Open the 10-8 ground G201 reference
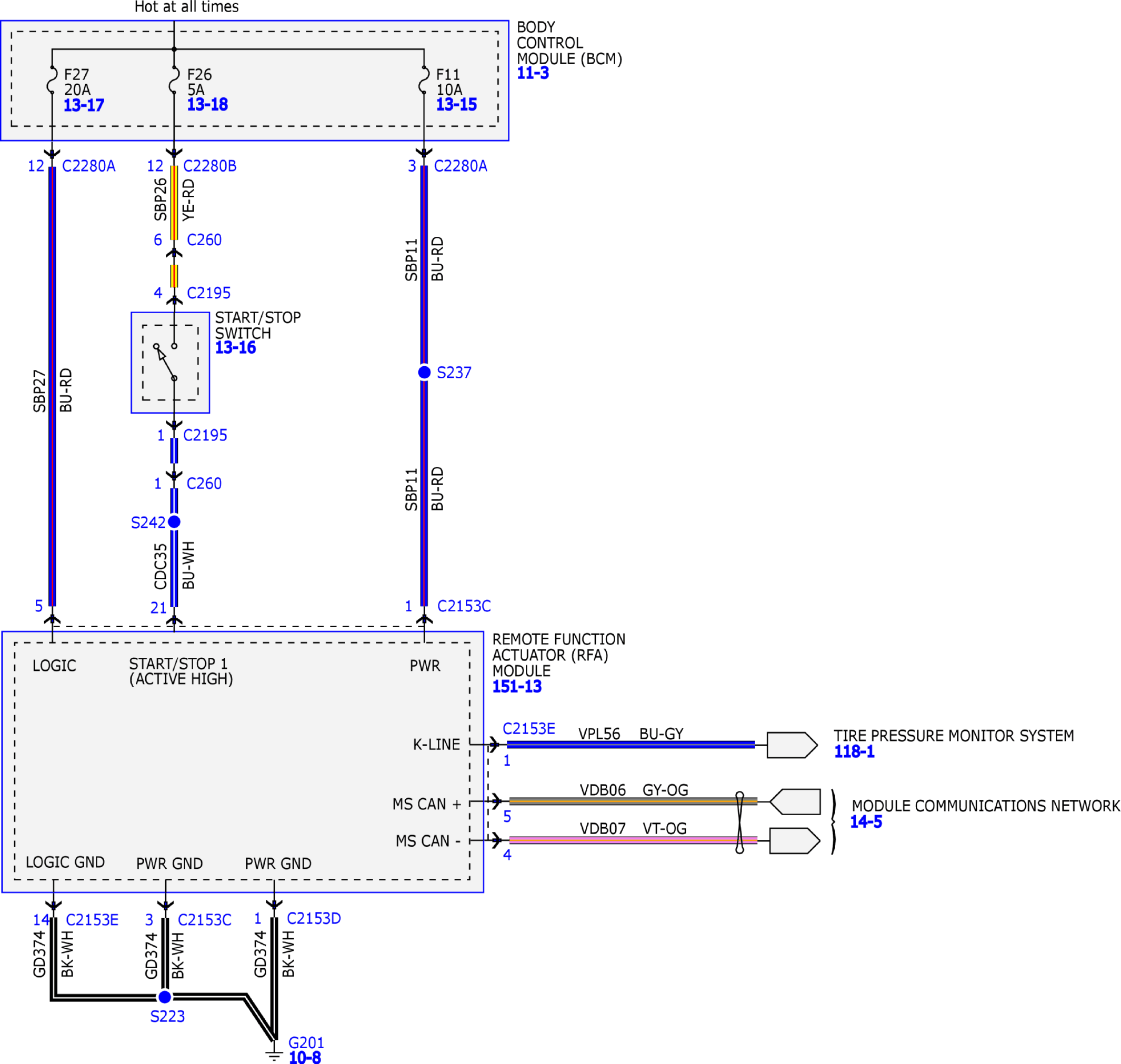The image size is (1121, 1064). (x=305, y=1057)
